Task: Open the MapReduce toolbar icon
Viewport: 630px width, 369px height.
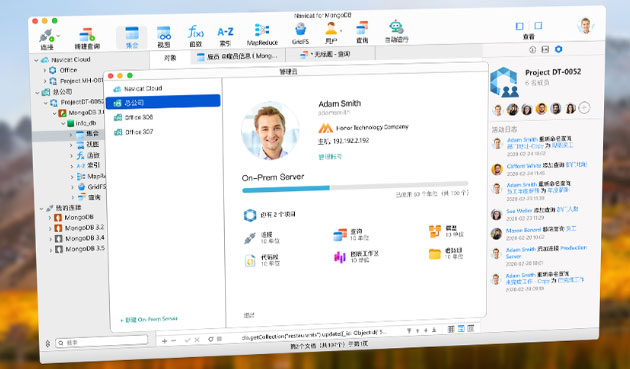Action: point(262,35)
